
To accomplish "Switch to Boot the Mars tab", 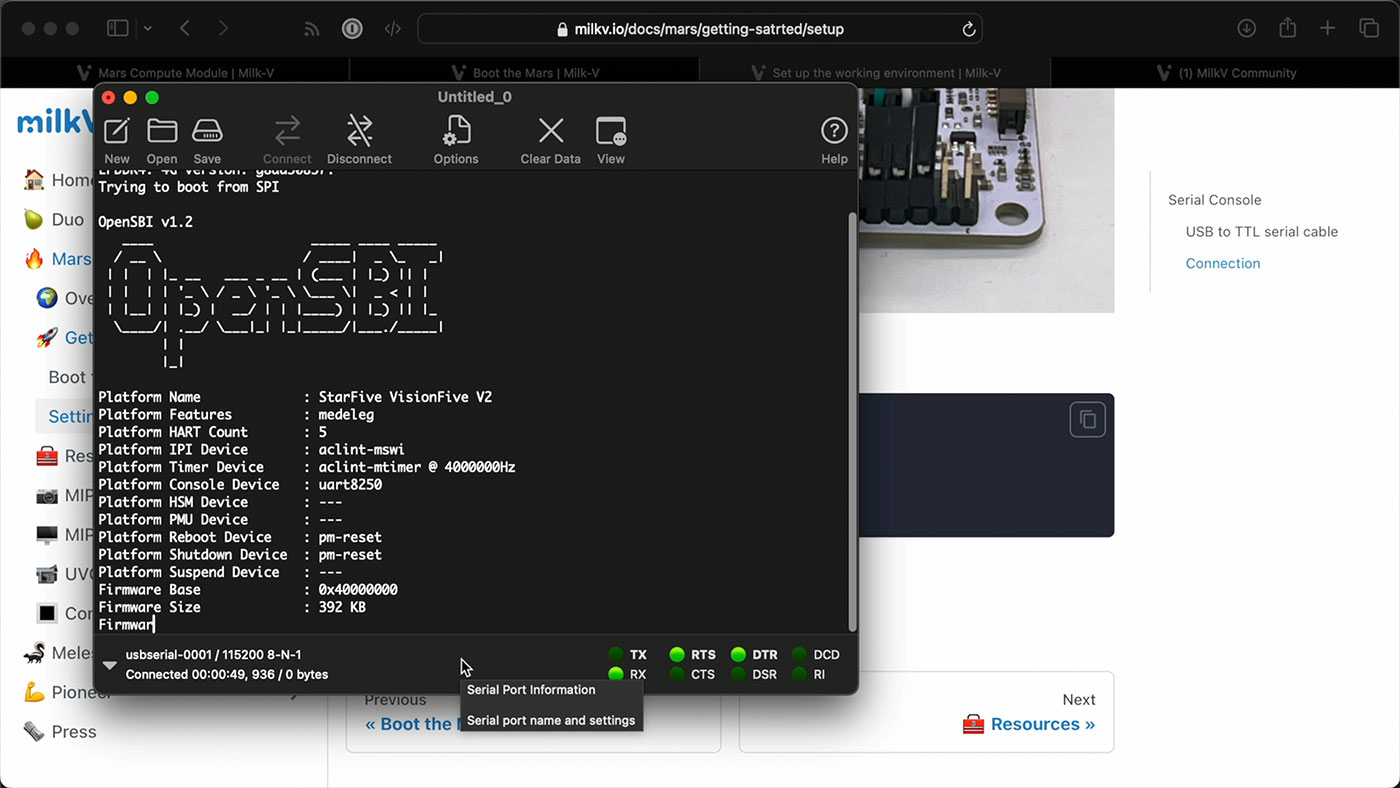I will (x=525, y=73).
